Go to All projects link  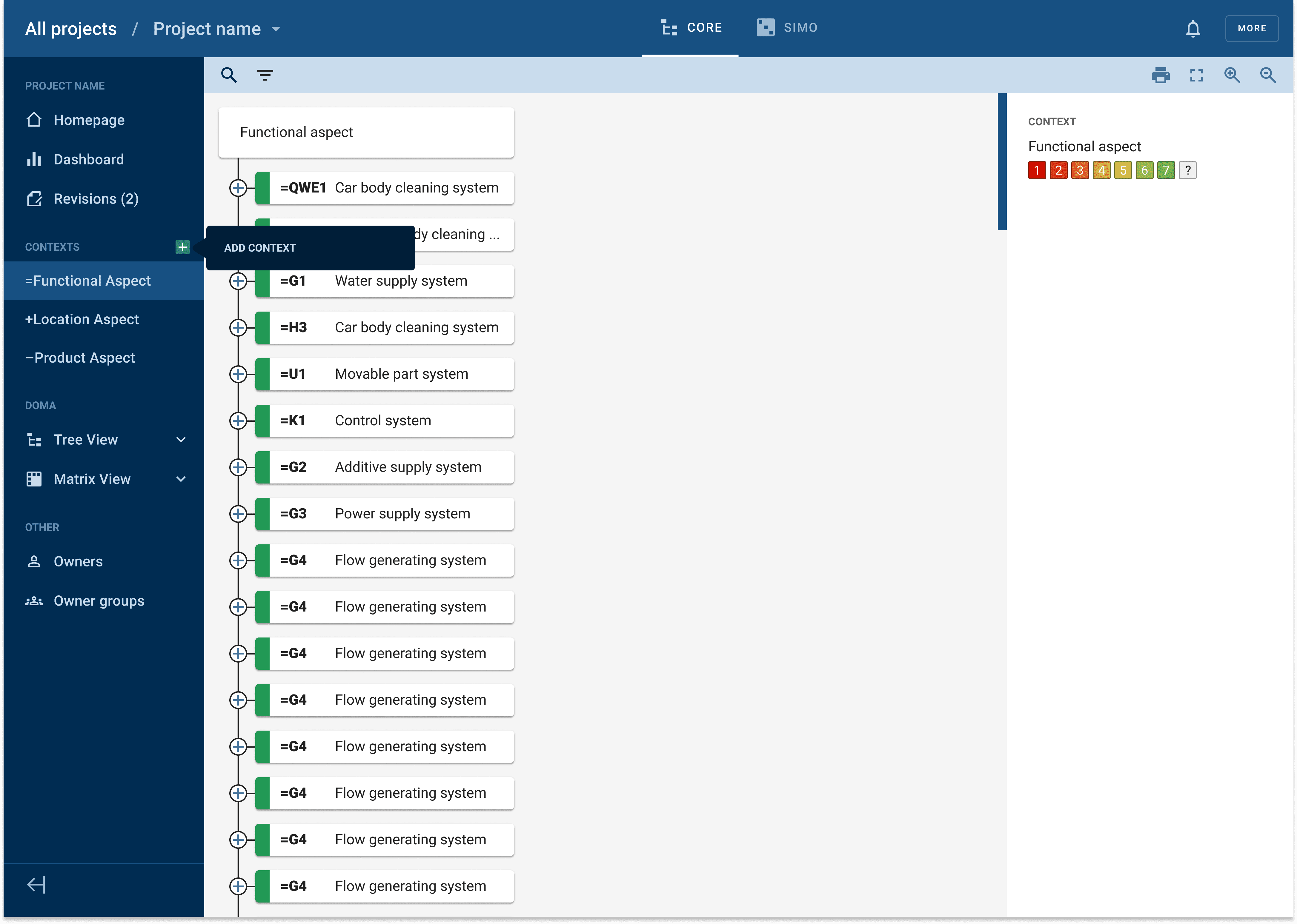[x=70, y=29]
